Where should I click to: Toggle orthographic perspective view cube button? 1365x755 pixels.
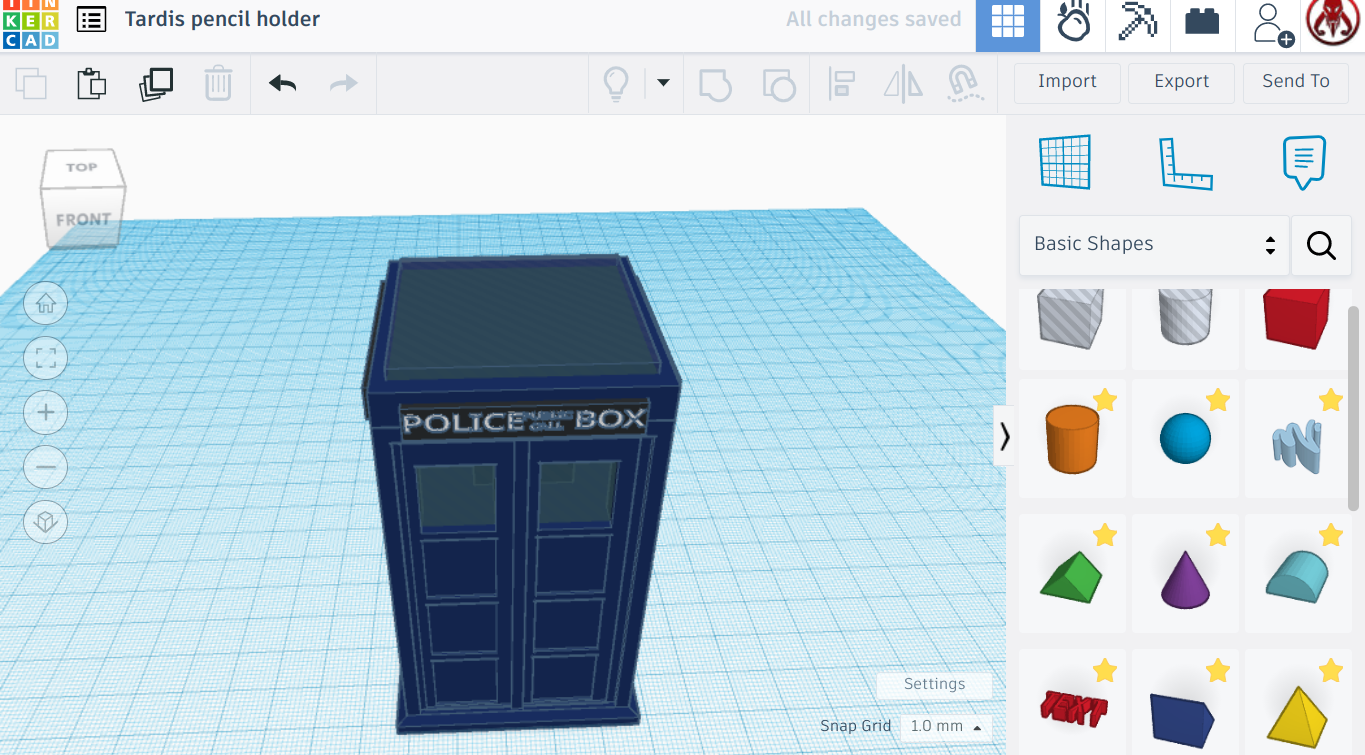click(x=46, y=521)
